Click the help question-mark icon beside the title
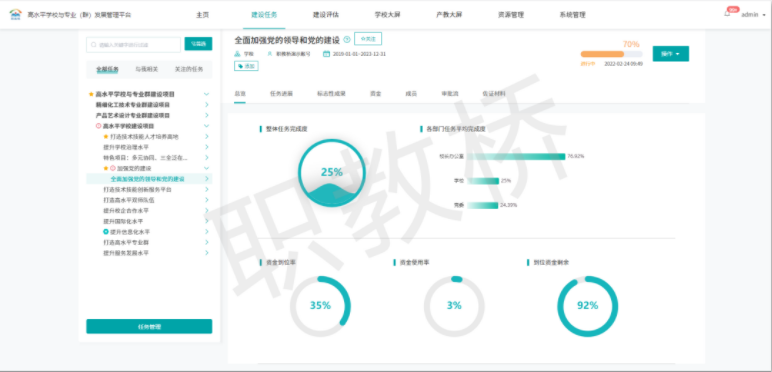 pyautogui.click(x=347, y=39)
